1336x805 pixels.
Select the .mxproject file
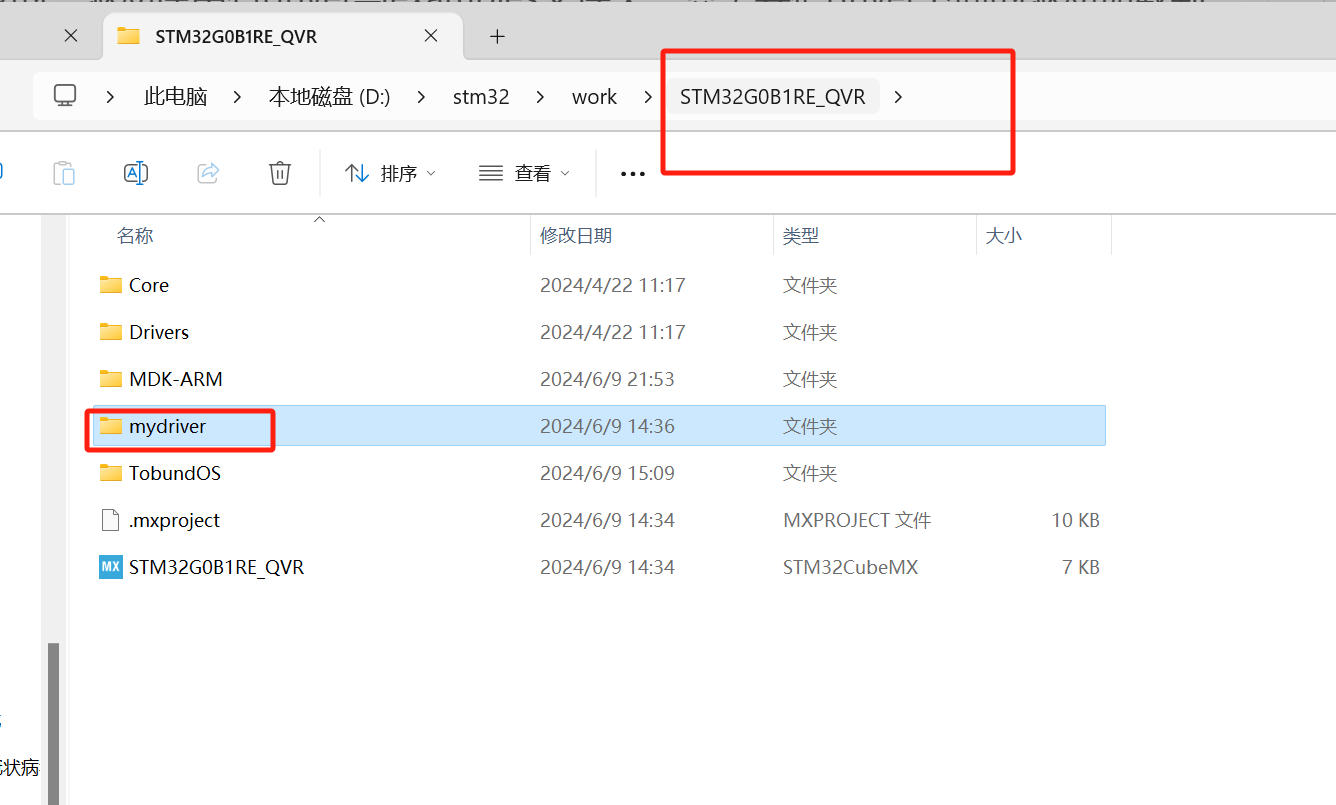174,520
